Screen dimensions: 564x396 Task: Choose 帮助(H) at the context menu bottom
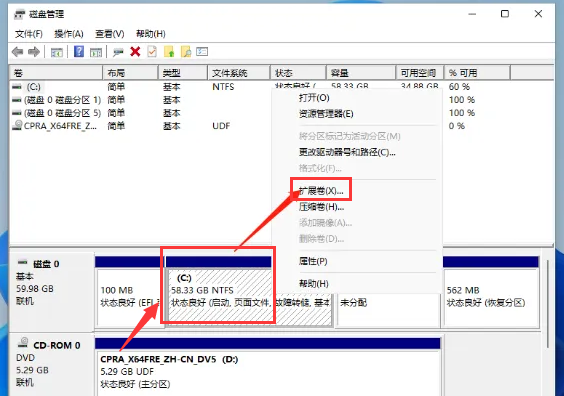pos(314,283)
